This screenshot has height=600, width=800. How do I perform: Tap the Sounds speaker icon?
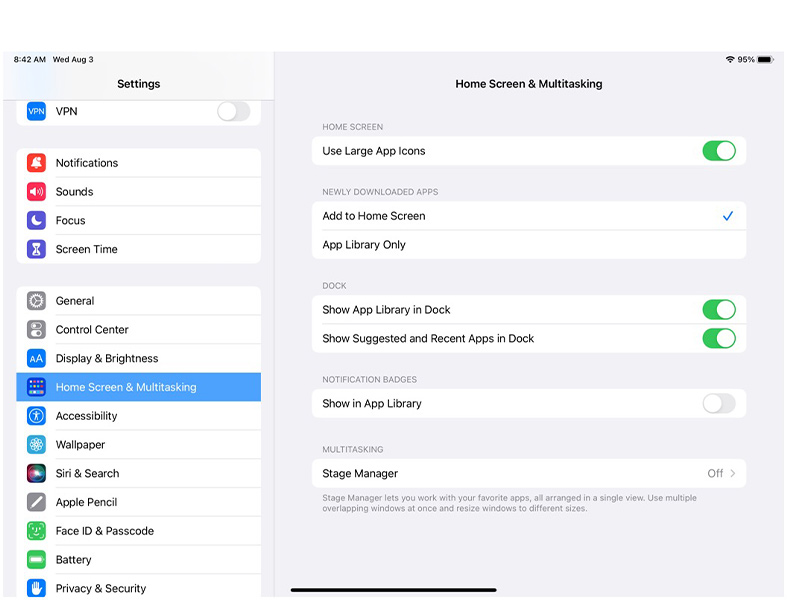[x=36, y=192]
